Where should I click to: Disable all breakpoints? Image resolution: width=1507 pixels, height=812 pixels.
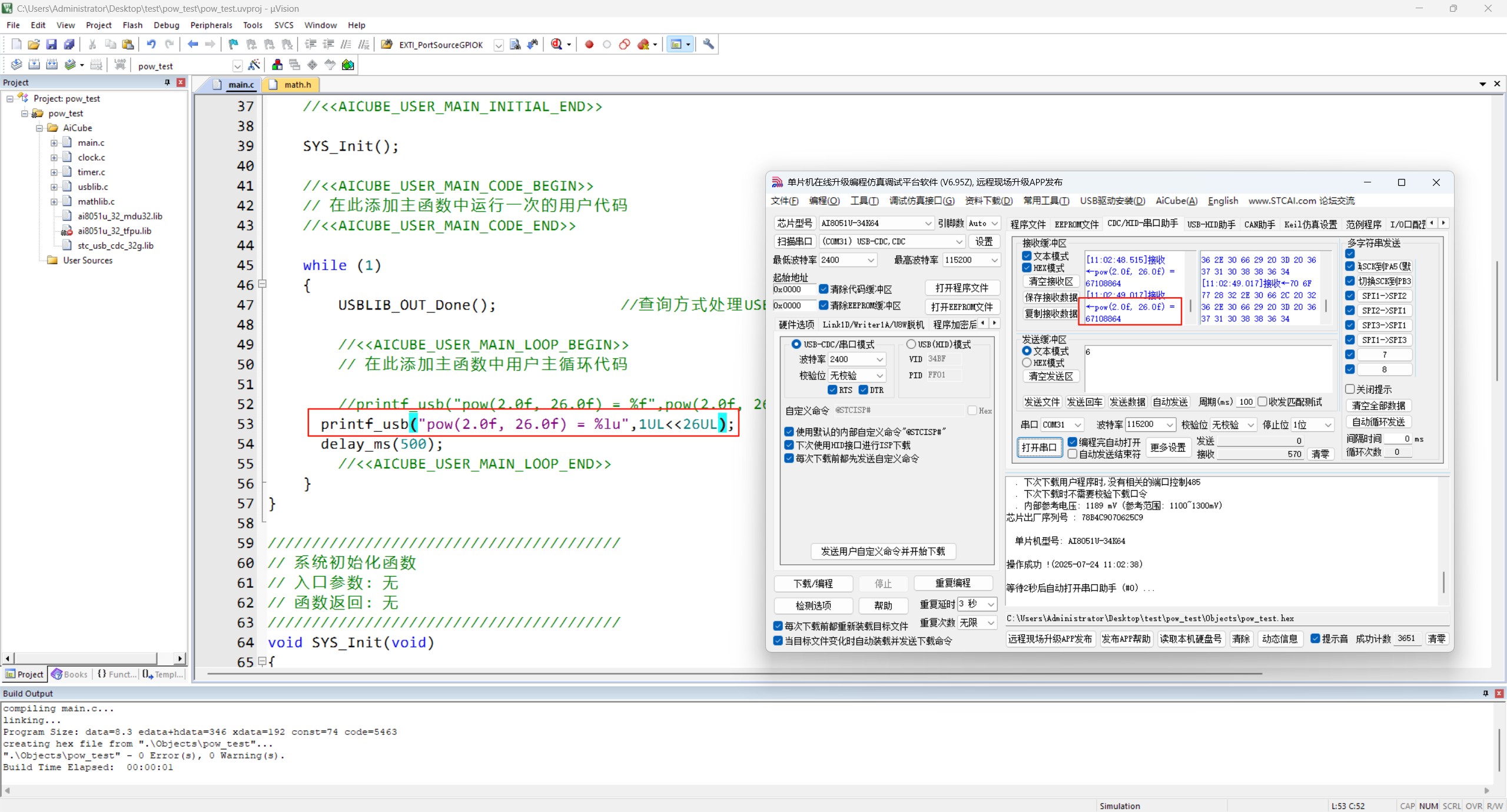coord(625,44)
